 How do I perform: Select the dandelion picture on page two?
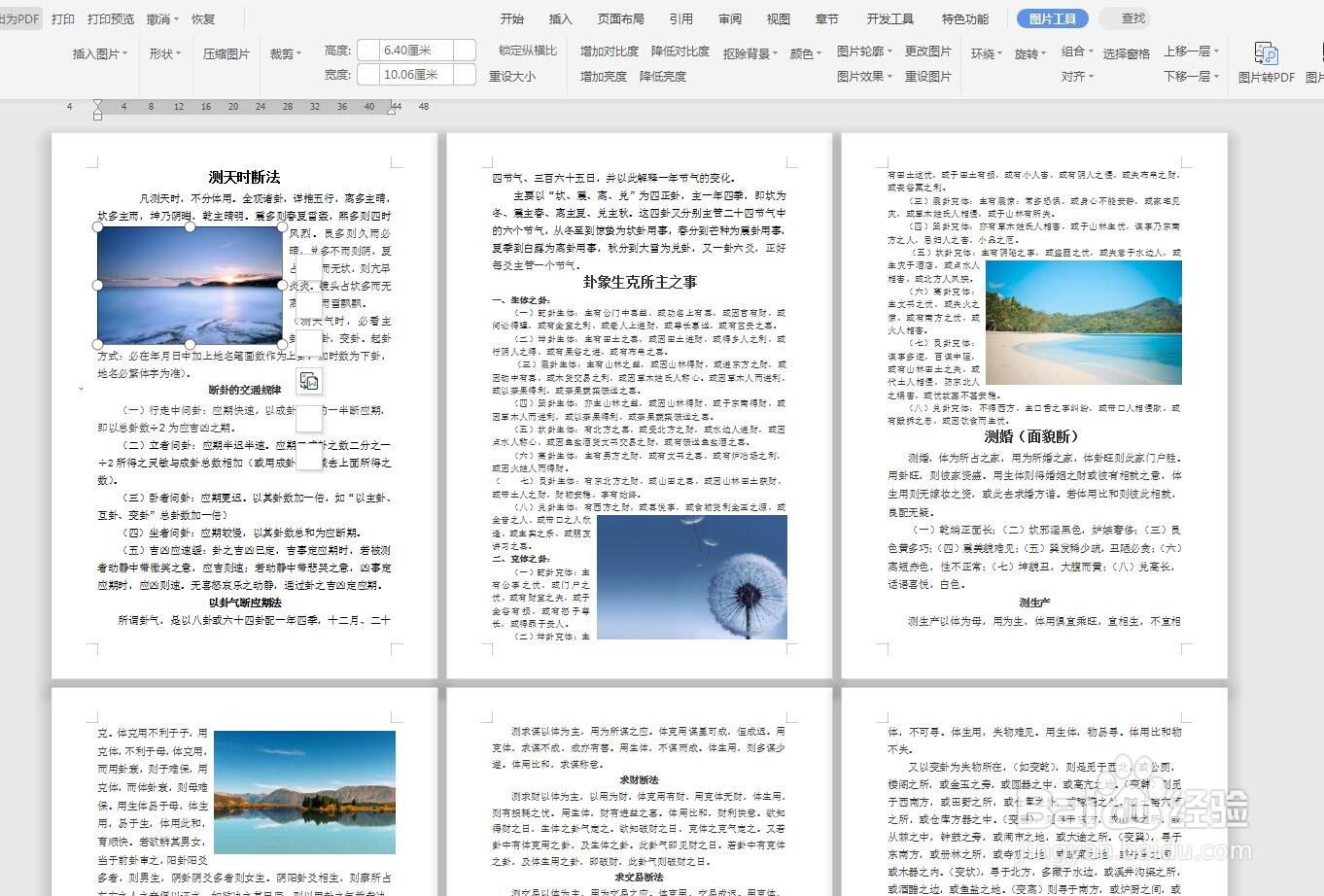tap(692, 577)
